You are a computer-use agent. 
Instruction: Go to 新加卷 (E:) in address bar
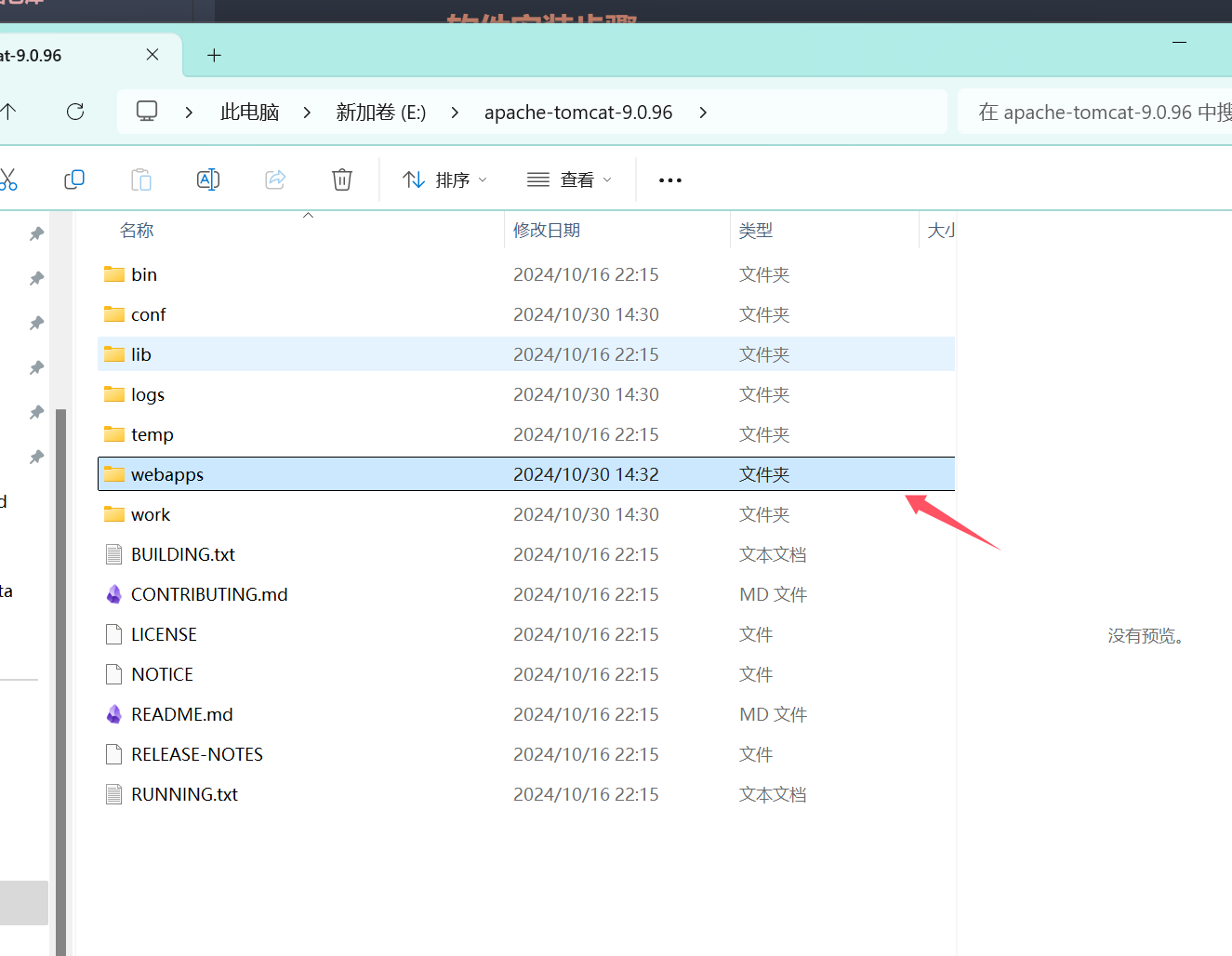(x=380, y=113)
